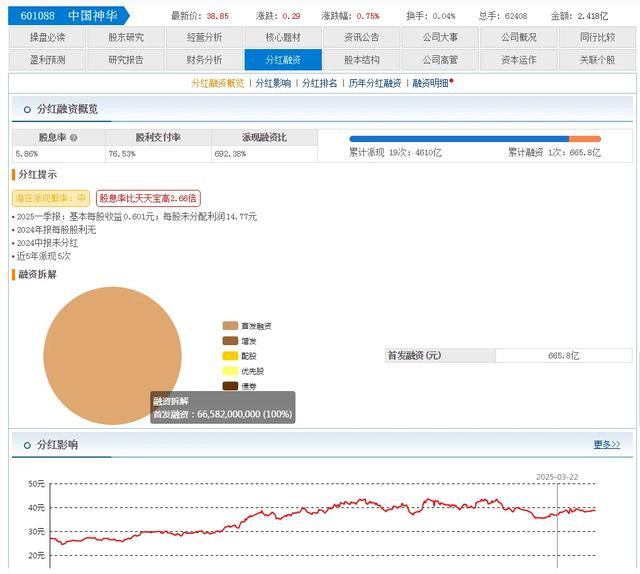The height and width of the screenshot is (574, 640).
Task: Click orange 累计融资 portion of bar
Action: (x=585, y=139)
